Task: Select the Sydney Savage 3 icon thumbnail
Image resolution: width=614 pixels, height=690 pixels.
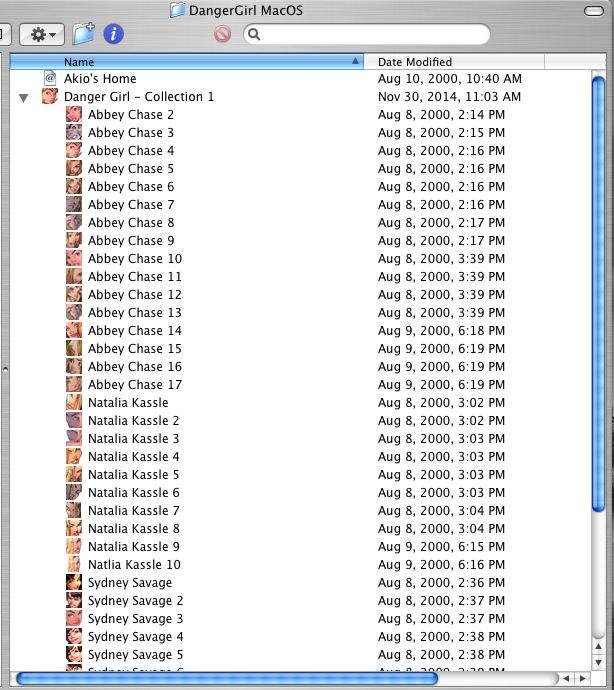Action: click(74, 619)
